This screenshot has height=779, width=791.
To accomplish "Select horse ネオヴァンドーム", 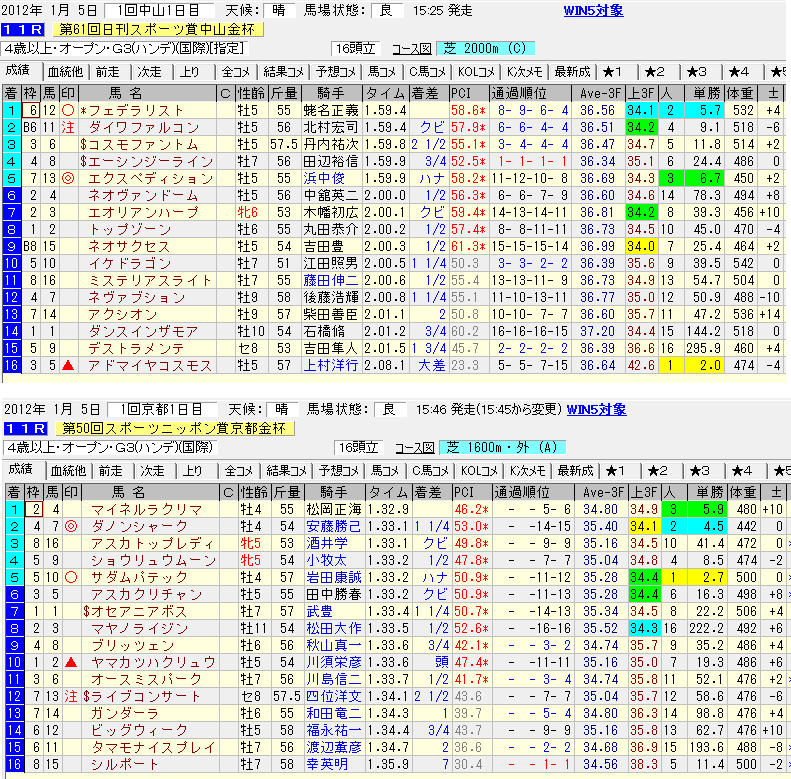I will coord(143,195).
